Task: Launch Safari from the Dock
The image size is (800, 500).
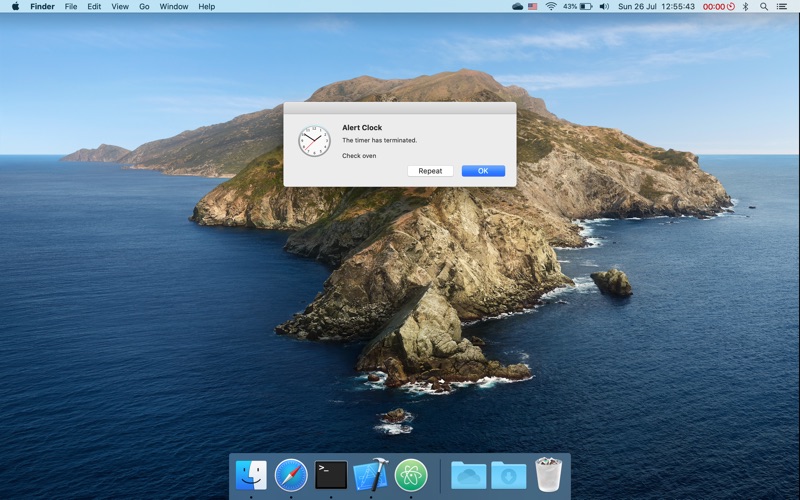Action: tap(291, 475)
